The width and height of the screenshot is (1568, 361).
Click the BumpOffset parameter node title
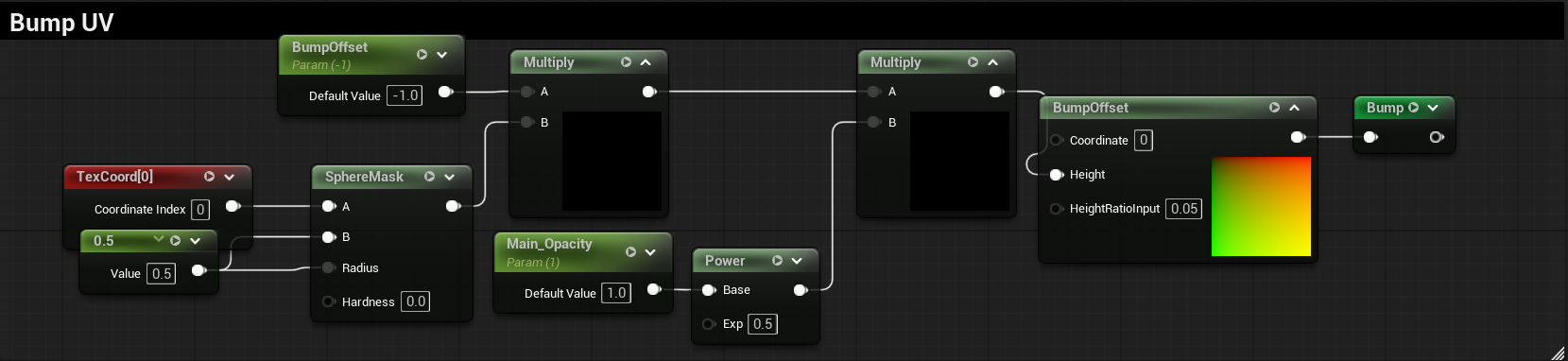[329, 47]
